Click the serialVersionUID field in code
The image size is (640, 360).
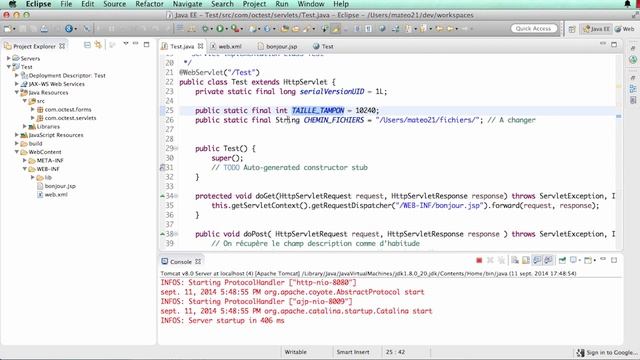click(332, 91)
